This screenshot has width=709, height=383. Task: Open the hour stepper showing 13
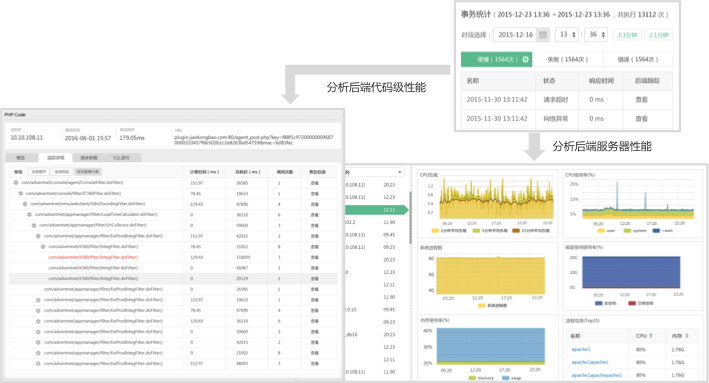coord(566,35)
